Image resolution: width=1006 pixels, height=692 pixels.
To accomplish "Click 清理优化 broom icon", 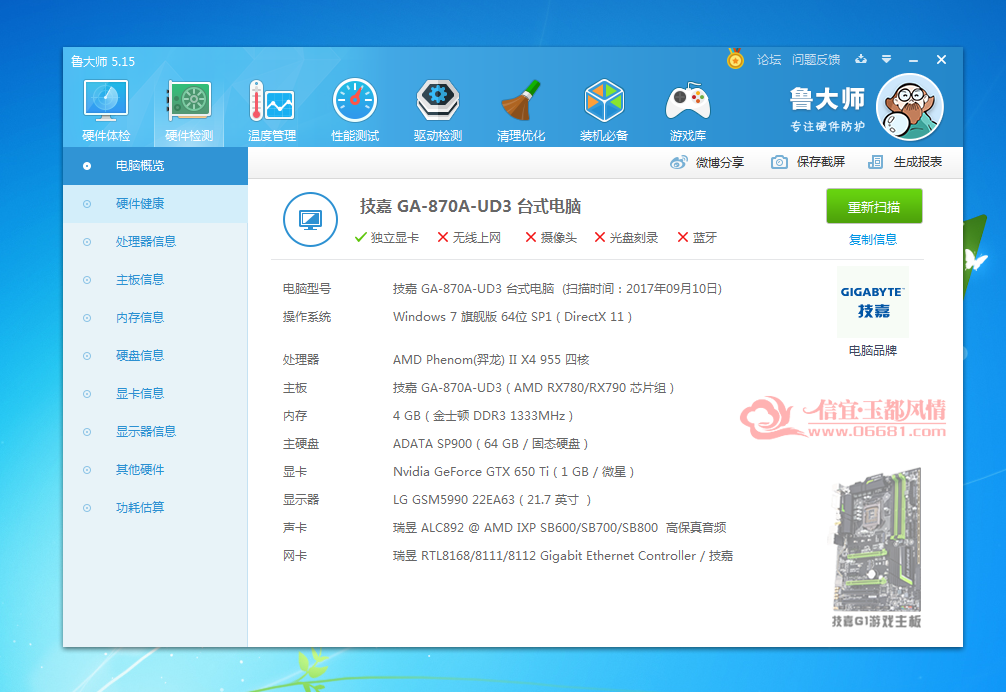I will point(520,110).
